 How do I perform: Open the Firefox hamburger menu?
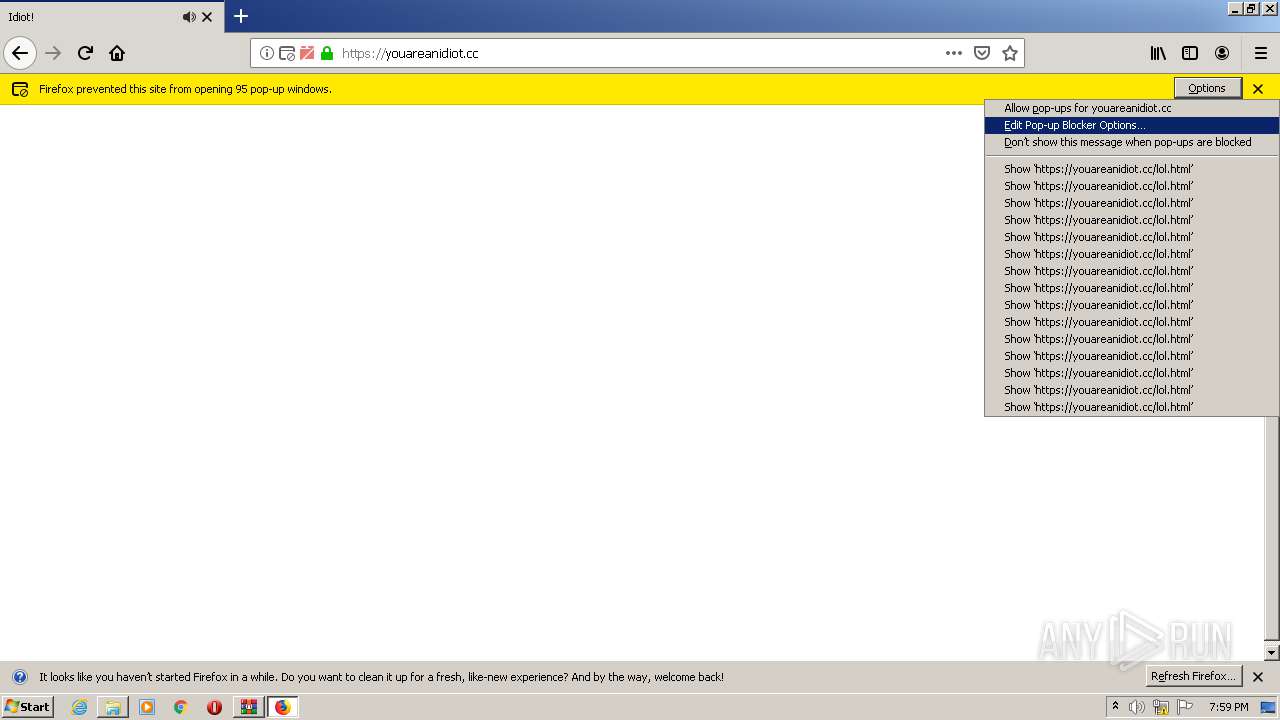tap(1261, 53)
